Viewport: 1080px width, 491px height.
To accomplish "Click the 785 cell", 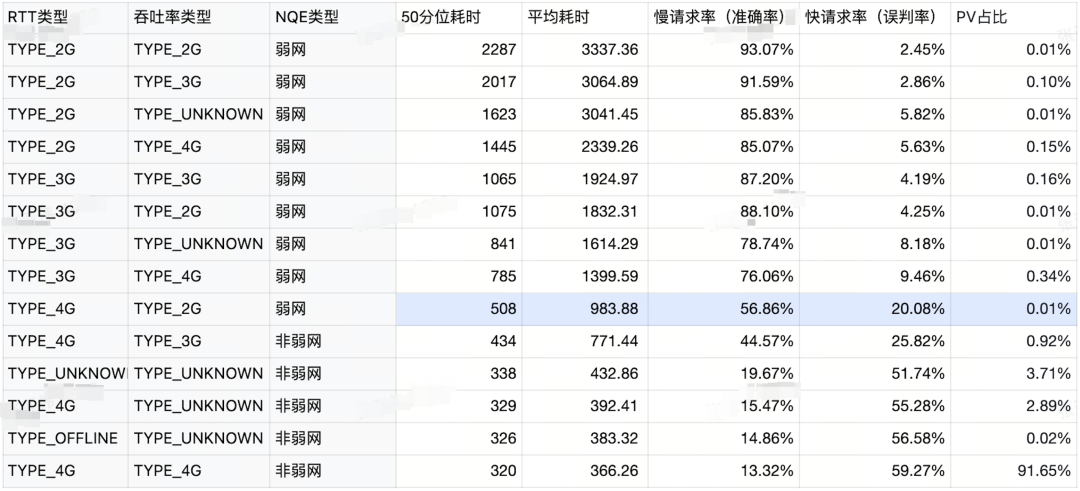I will (x=459, y=276).
